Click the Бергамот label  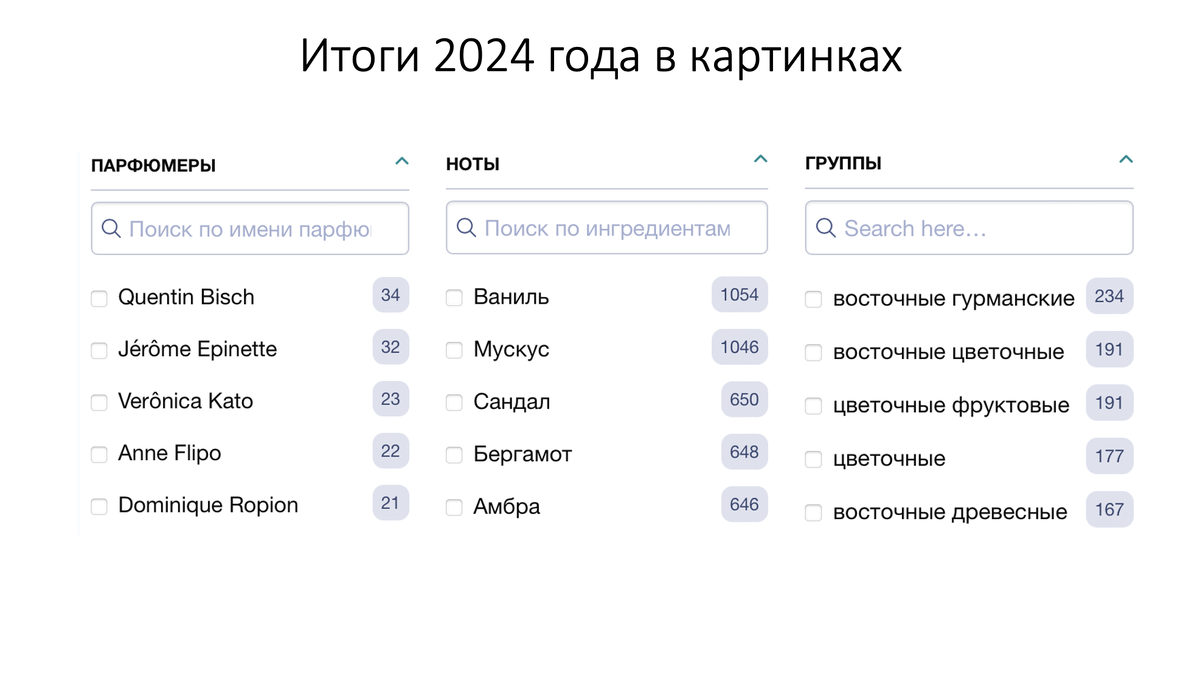pos(522,454)
